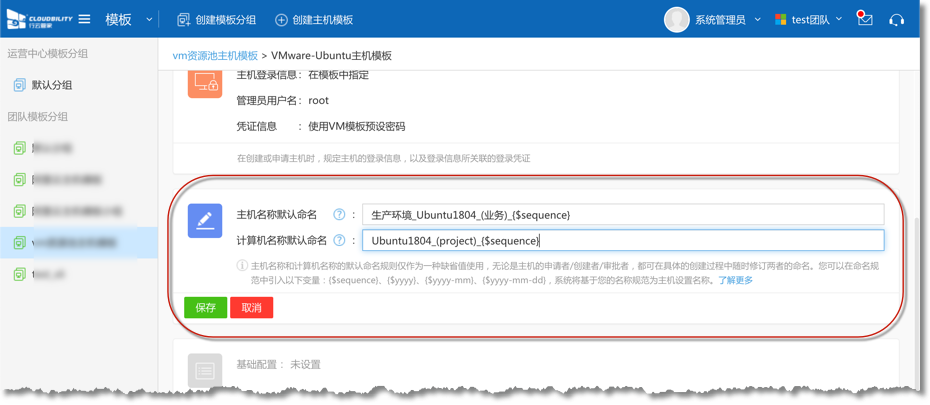This screenshot has height=405, width=930.
Task: Click the headset support icon
Action: [897, 20]
